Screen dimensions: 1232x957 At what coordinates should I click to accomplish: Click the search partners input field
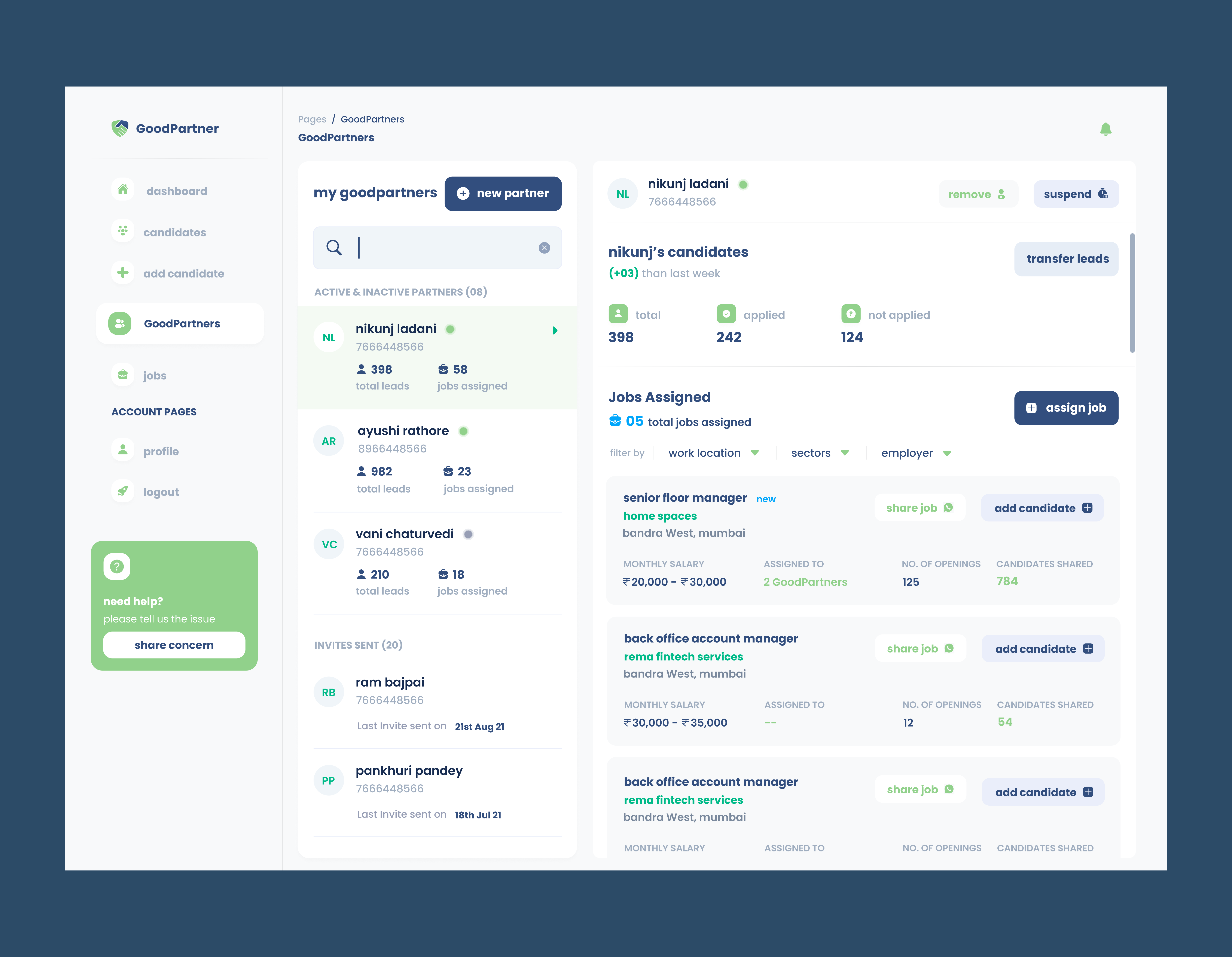tap(438, 248)
